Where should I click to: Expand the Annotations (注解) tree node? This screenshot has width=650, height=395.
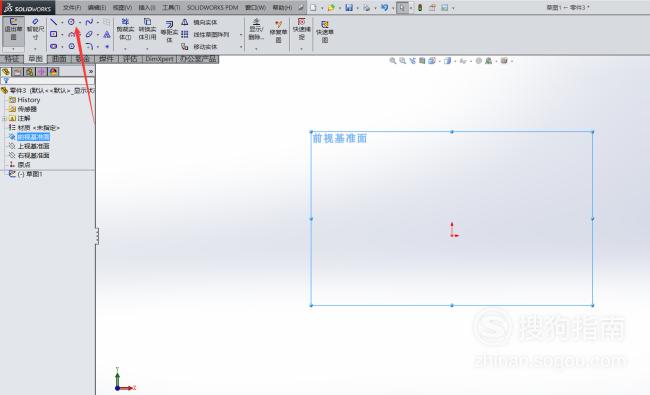[4, 119]
